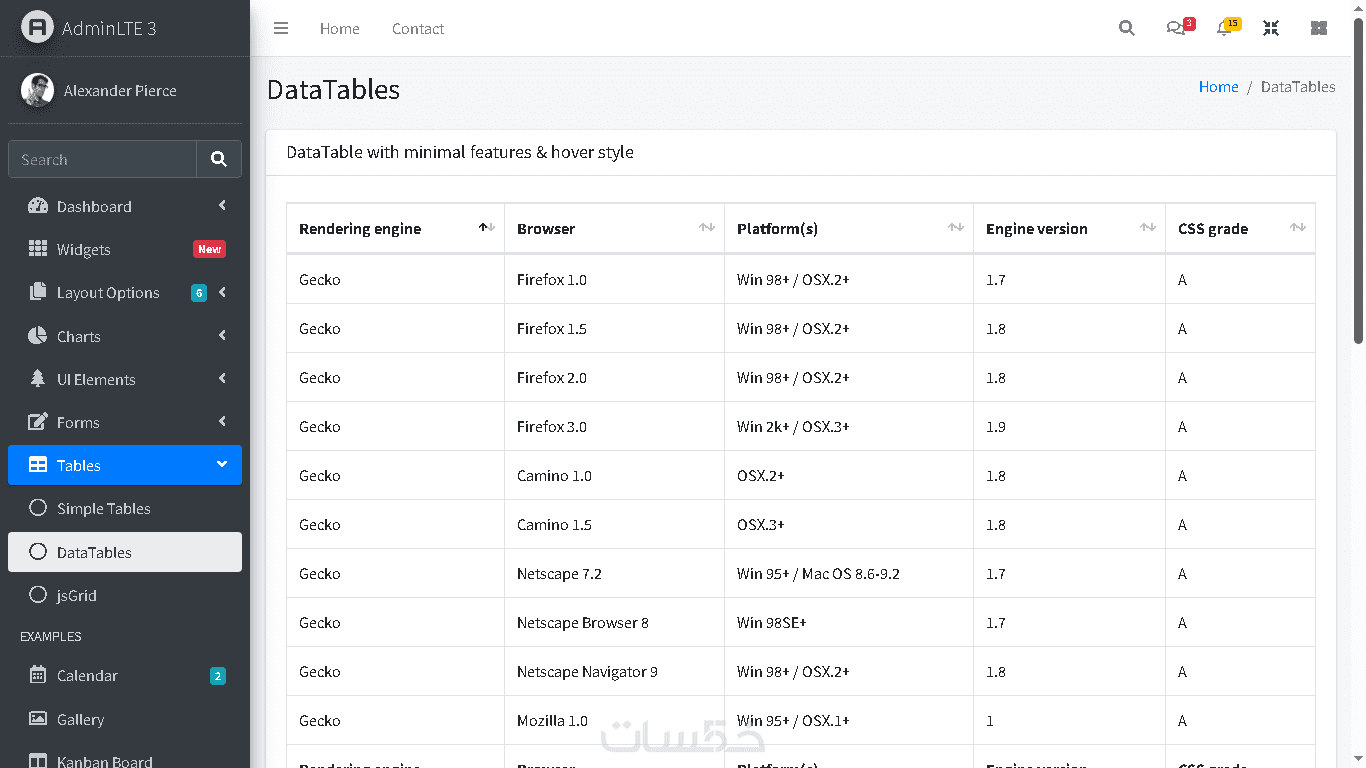1366x768 pixels.
Task: Open the Contact navbar item
Action: point(418,29)
